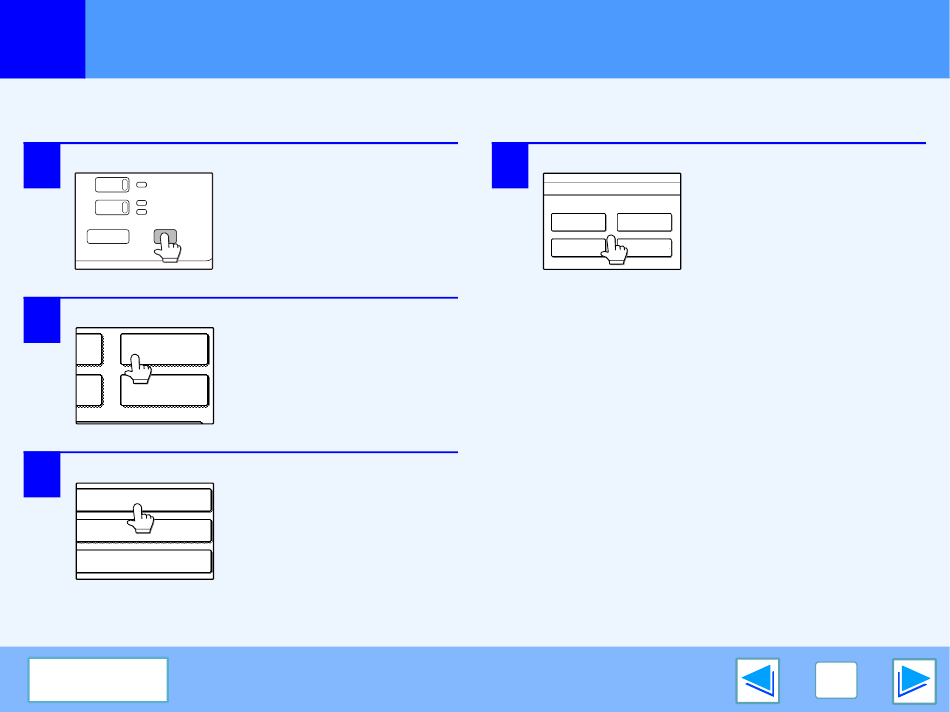Screen dimensions: 950x712
Task: Open illustration of finger pressing gray panel key
Action: (144, 221)
